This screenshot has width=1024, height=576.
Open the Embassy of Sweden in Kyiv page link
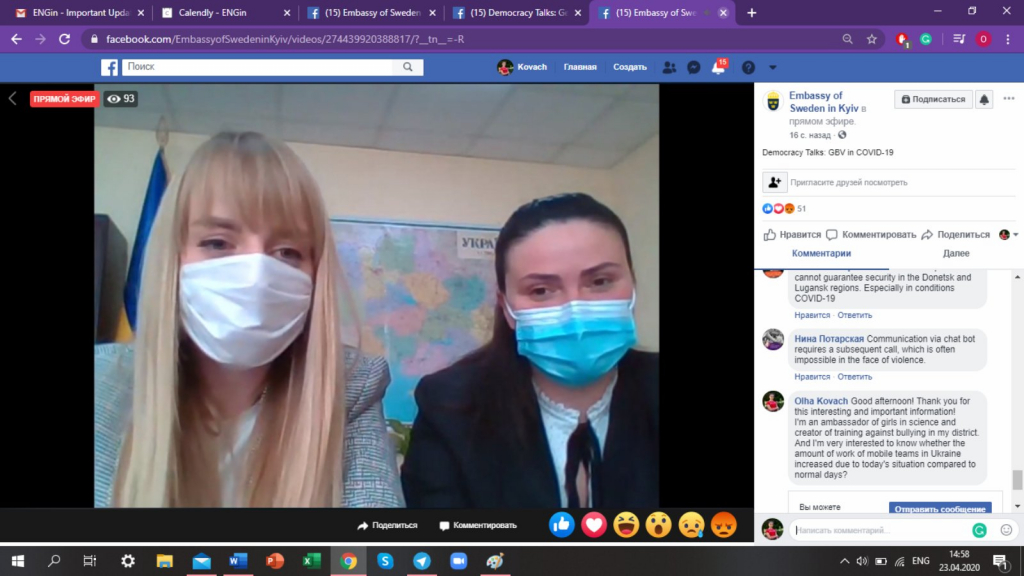click(x=824, y=102)
